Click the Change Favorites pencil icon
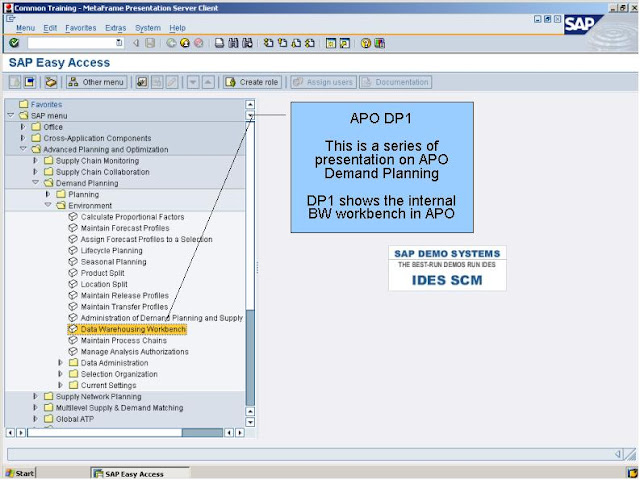 point(172,82)
